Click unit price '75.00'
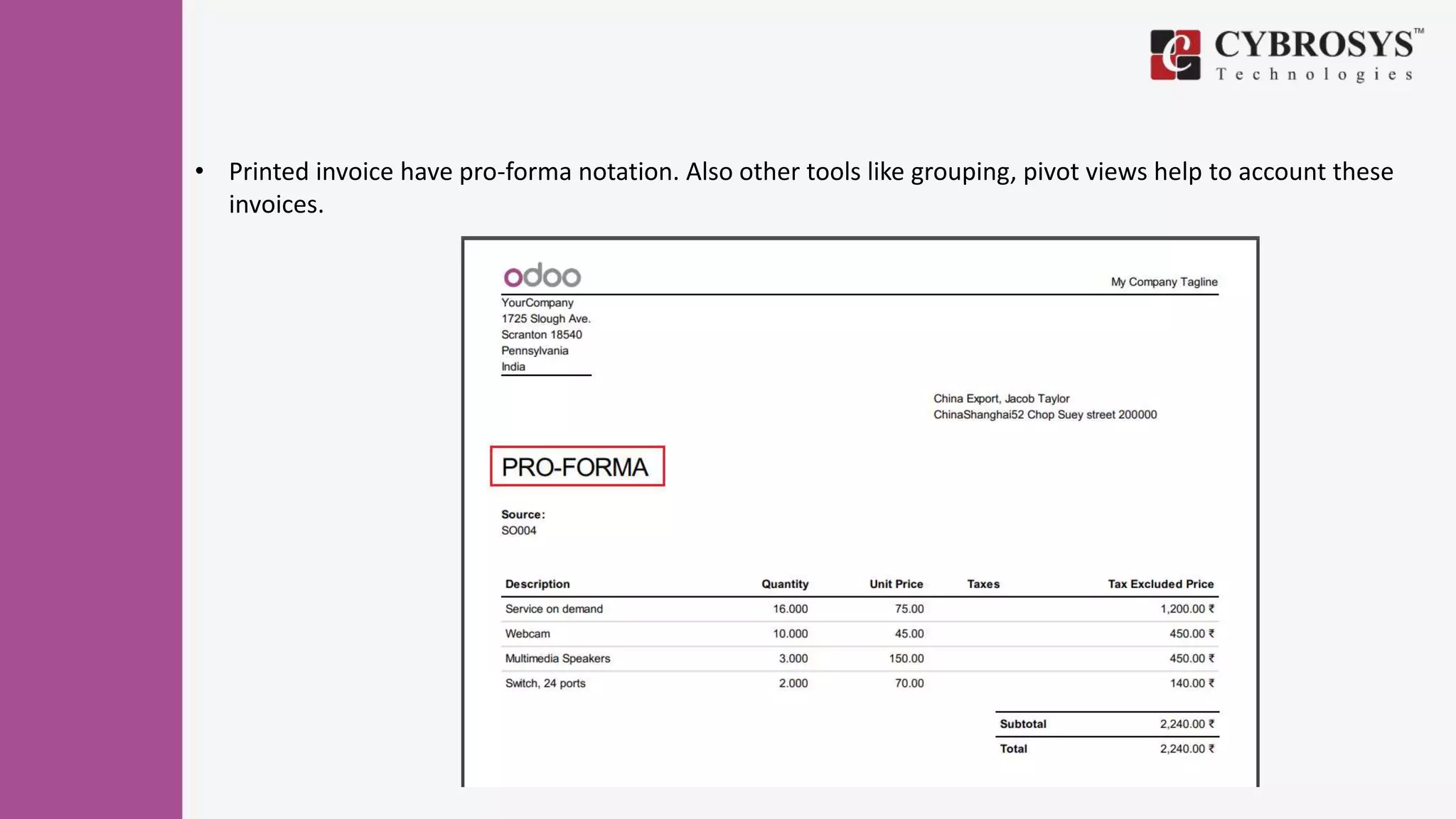The height and width of the screenshot is (819, 1456). pyautogui.click(x=909, y=609)
